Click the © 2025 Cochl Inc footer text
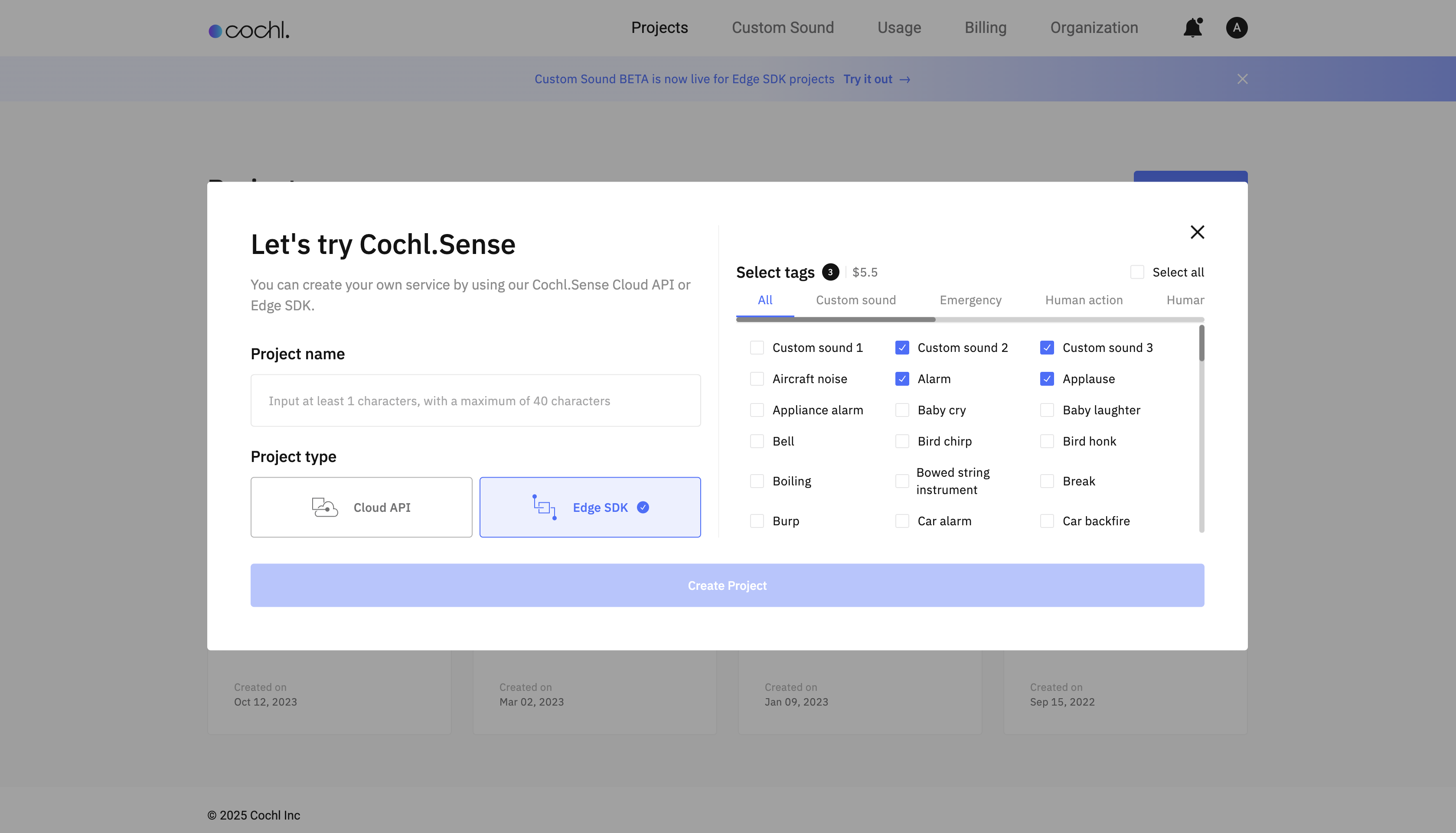This screenshot has height=833, width=1456. (x=254, y=815)
